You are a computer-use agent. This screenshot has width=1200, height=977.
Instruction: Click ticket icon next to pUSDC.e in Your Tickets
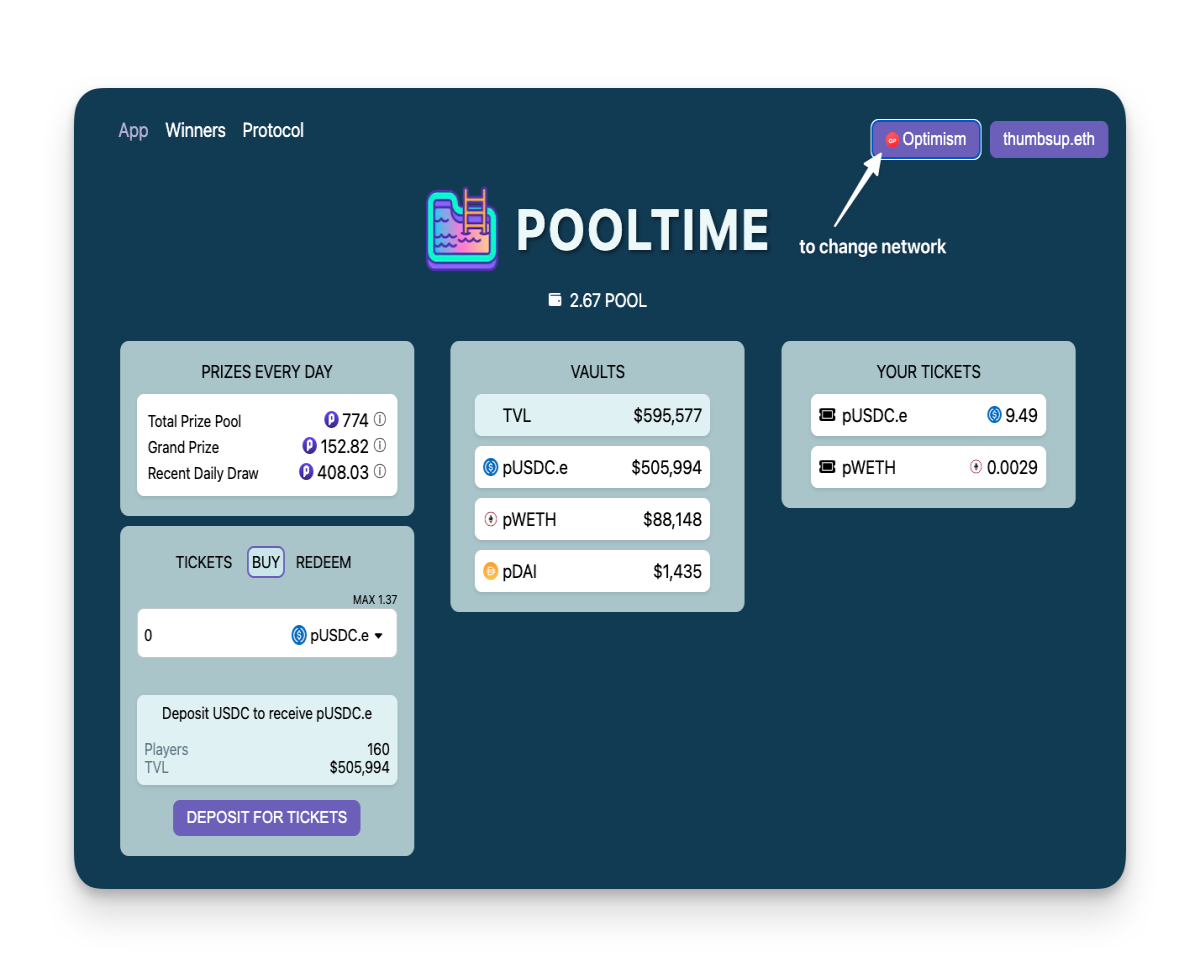827,415
